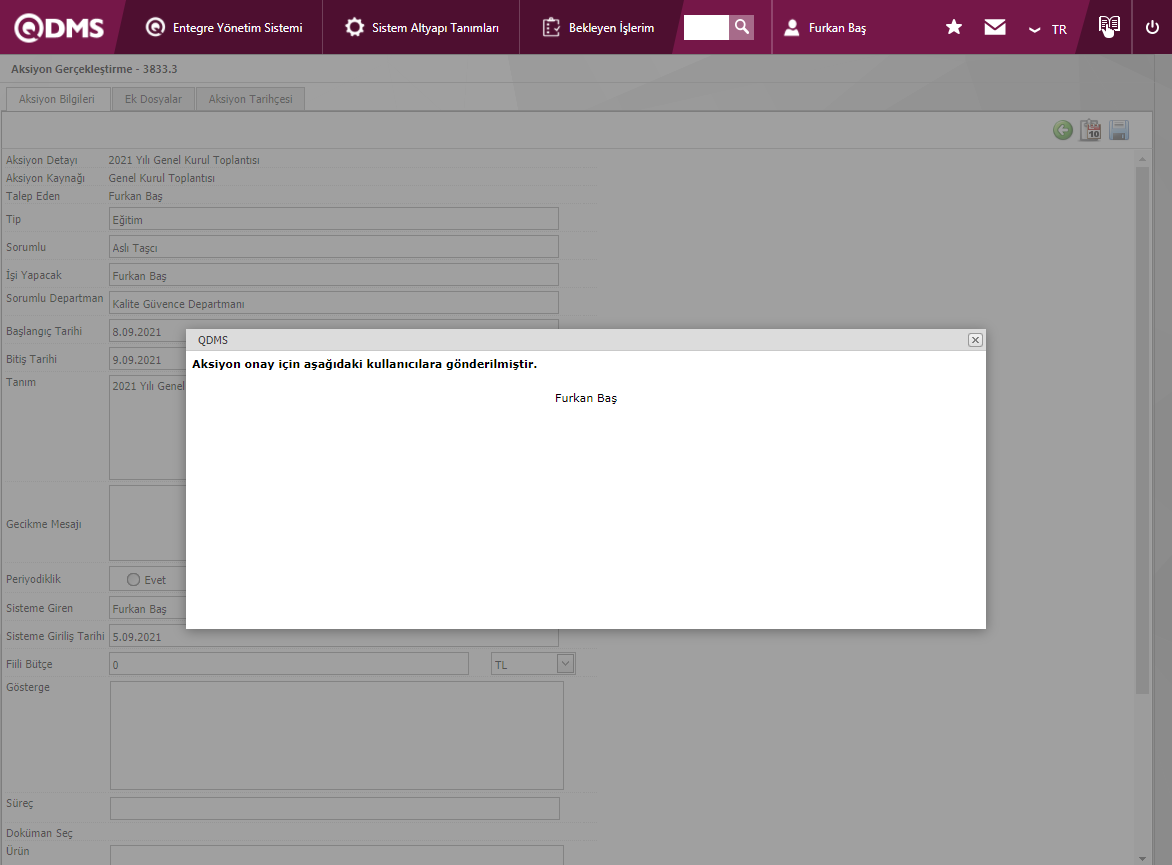Click the green back arrow icon
The height and width of the screenshot is (865, 1172).
(1063, 130)
